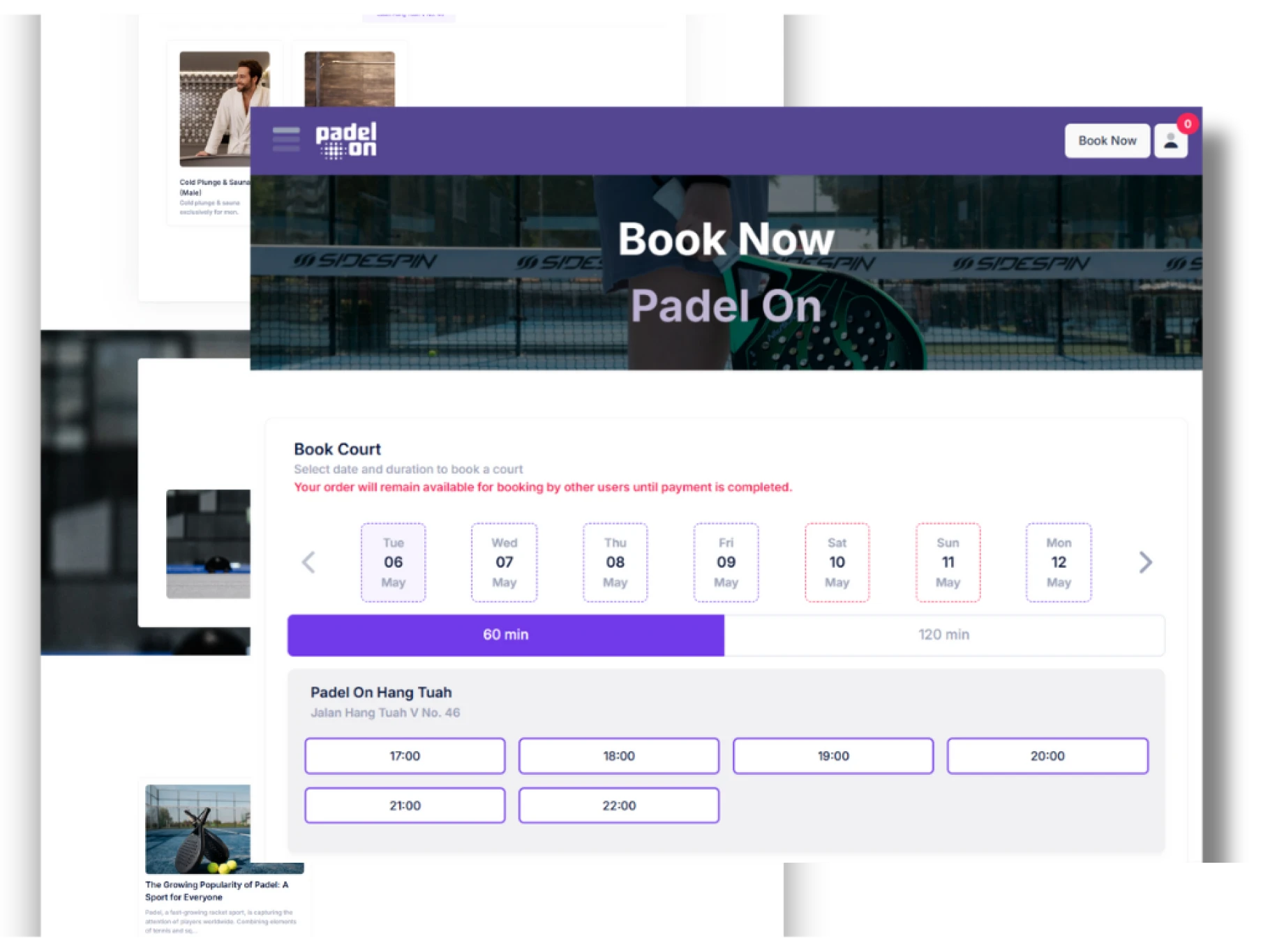This screenshot has width=1270, height=952.
Task: Choose the 19:00 time slot
Action: click(x=833, y=756)
